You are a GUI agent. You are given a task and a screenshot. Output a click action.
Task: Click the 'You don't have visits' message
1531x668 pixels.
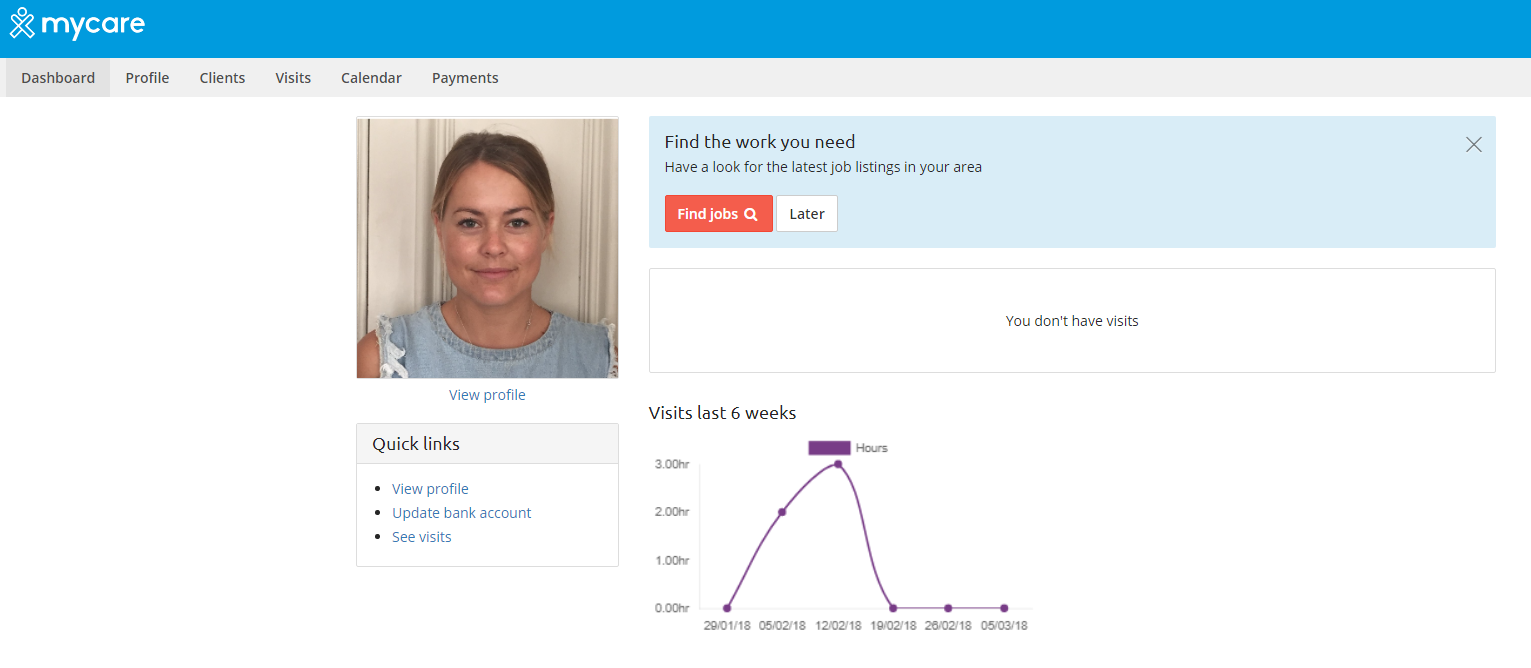(x=1072, y=321)
